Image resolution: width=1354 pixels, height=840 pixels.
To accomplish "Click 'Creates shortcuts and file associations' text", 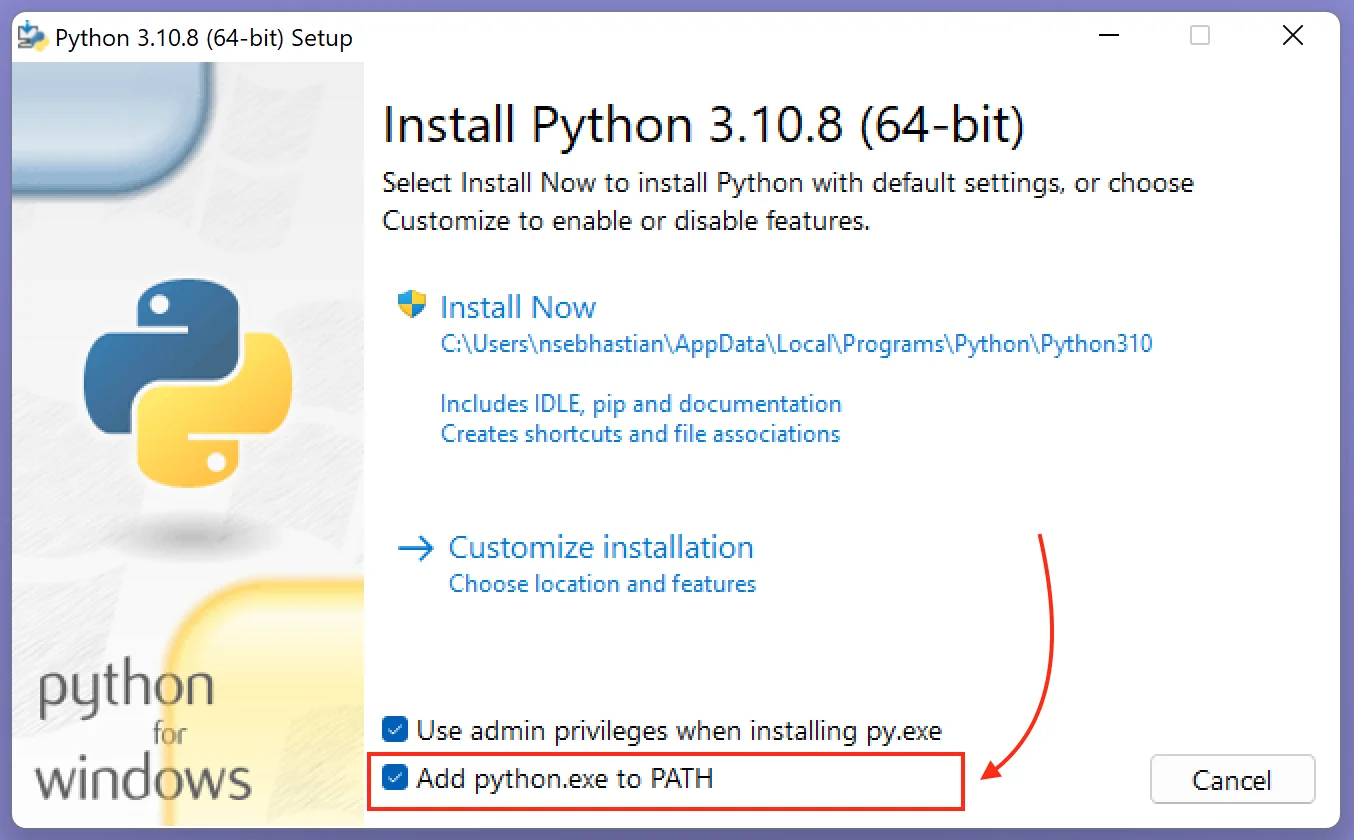I will [640, 434].
